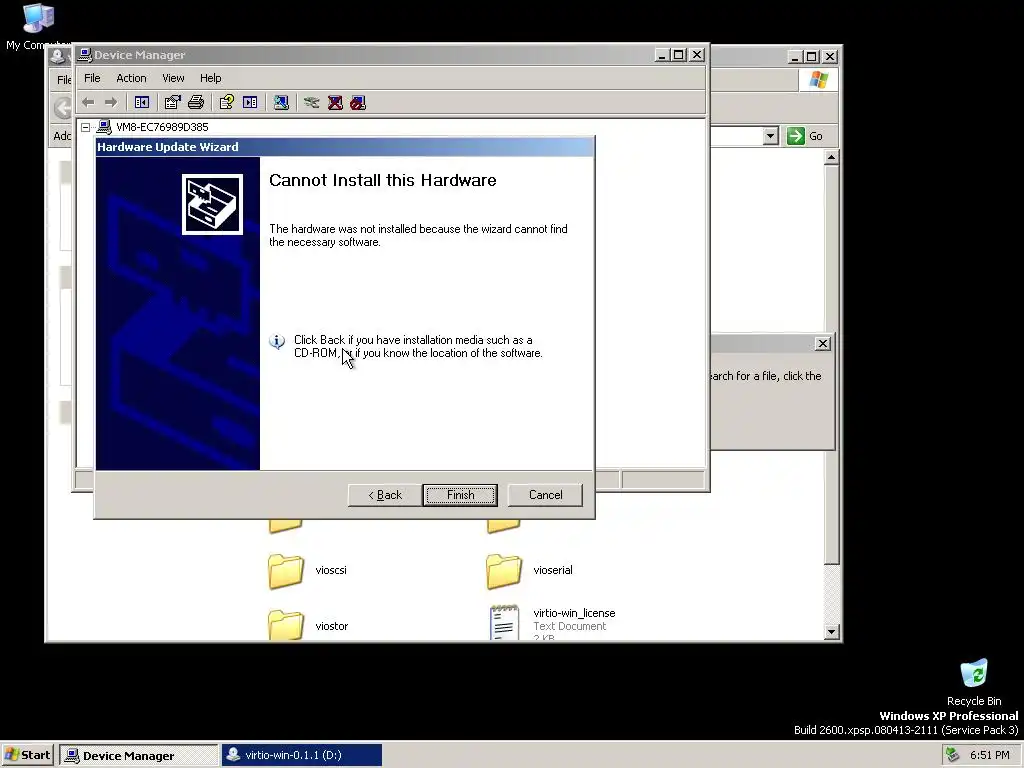Click Explorer scrollbar down arrow
This screenshot has width=1024, height=768.
pos(831,632)
